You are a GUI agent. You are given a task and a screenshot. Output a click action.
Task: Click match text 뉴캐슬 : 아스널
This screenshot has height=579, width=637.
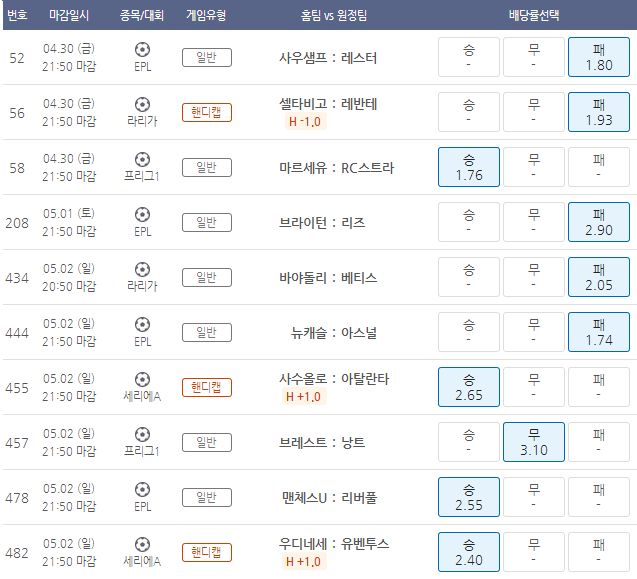pyautogui.click(x=334, y=333)
